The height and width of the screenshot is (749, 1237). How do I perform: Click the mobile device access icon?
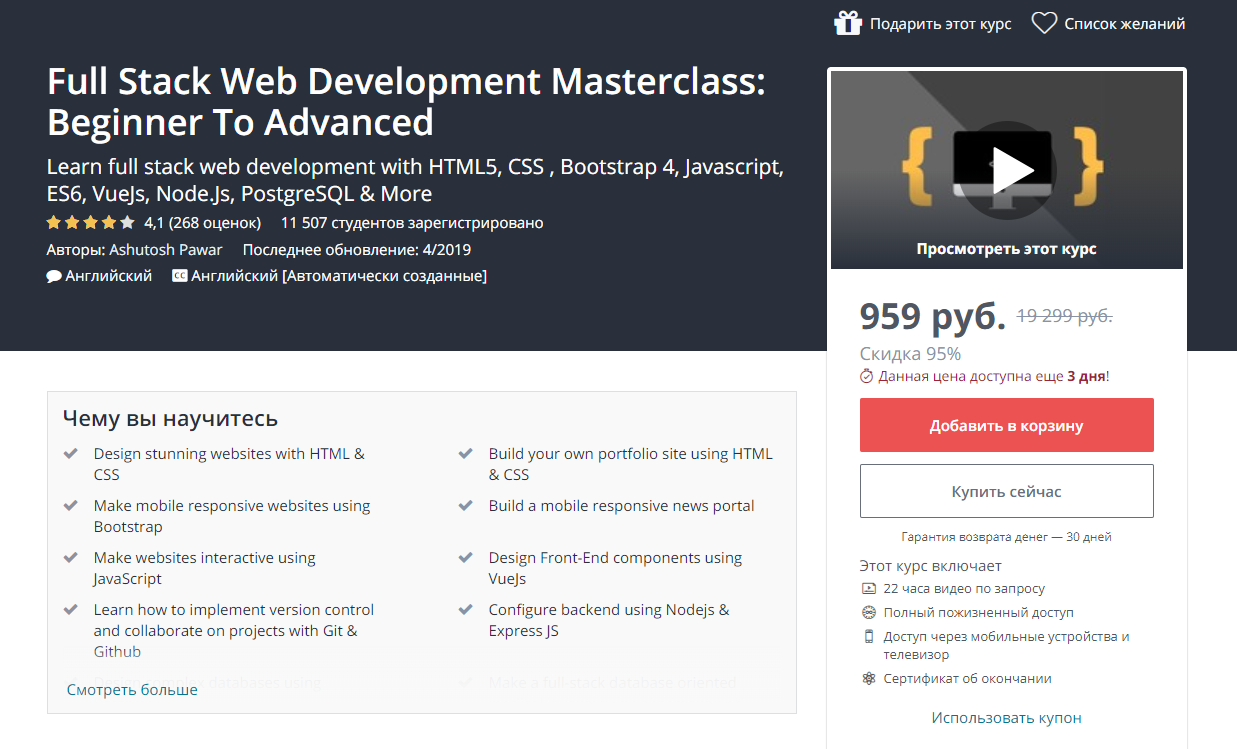pos(868,636)
